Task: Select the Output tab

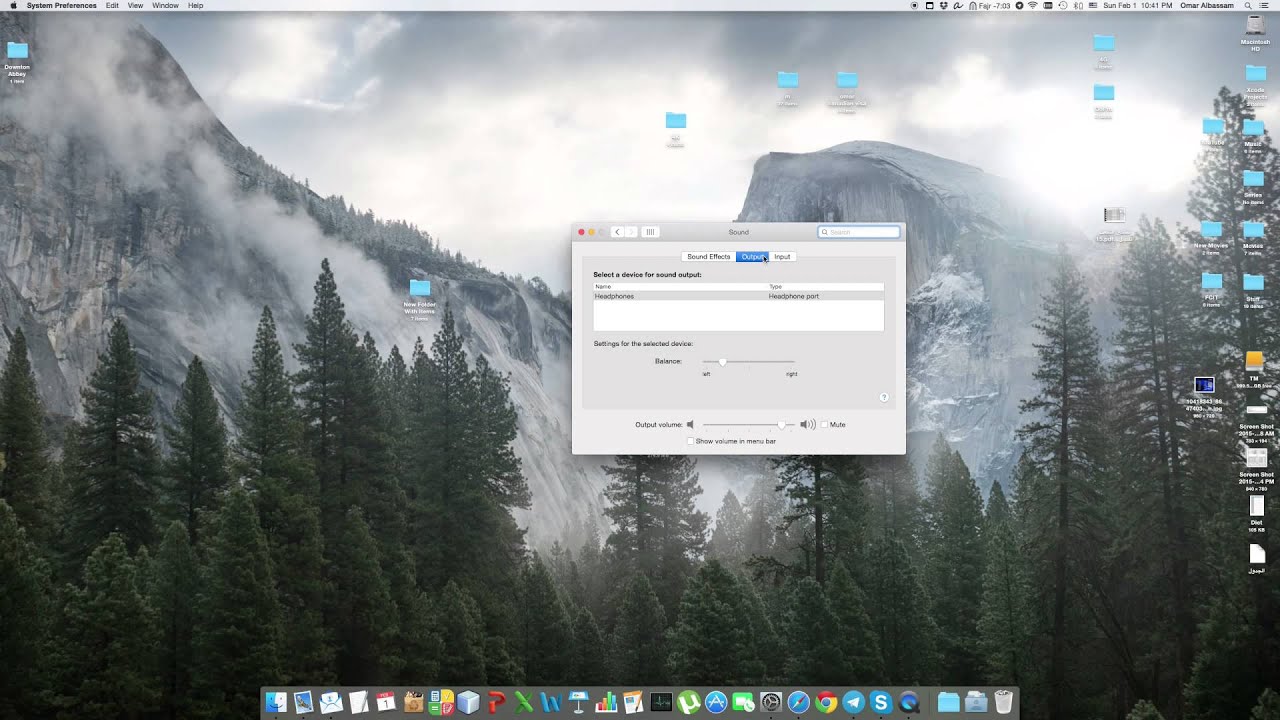Action: coord(753,257)
